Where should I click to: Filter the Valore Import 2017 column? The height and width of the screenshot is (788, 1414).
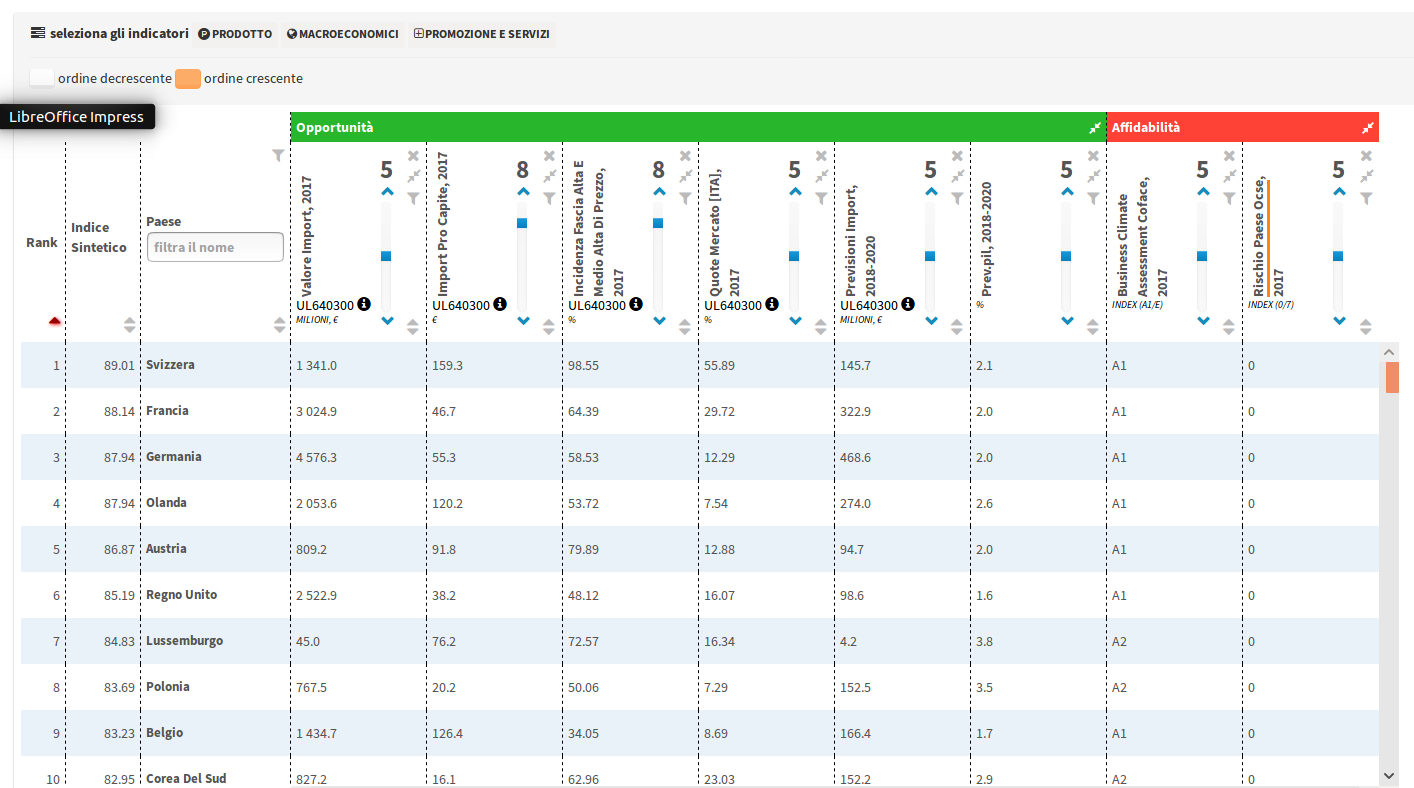413,198
